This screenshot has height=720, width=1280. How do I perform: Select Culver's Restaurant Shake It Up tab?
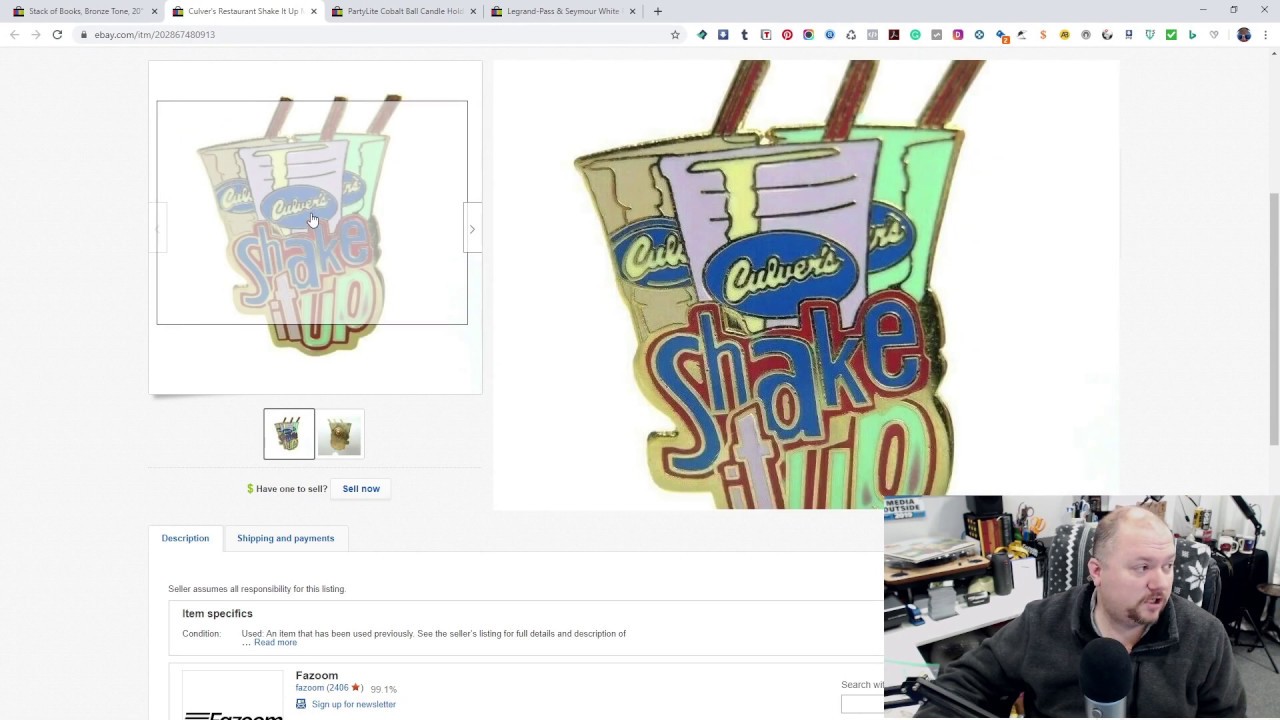click(x=245, y=11)
